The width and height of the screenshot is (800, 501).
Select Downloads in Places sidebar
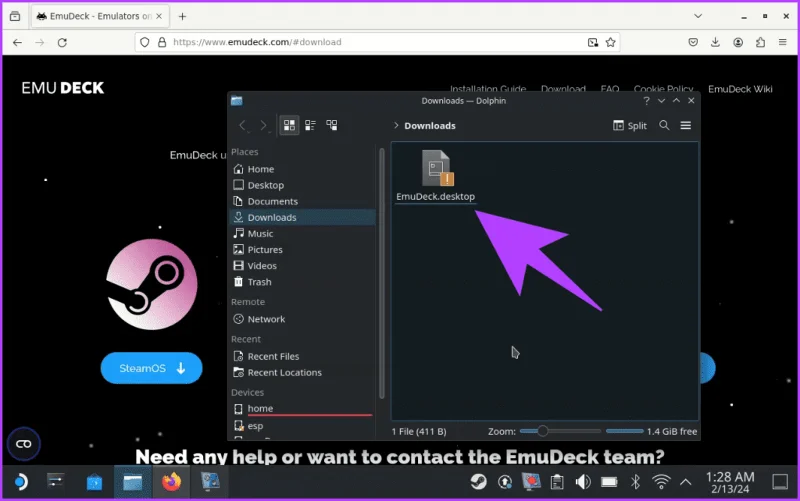pyautogui.click(x=303, y=217)
